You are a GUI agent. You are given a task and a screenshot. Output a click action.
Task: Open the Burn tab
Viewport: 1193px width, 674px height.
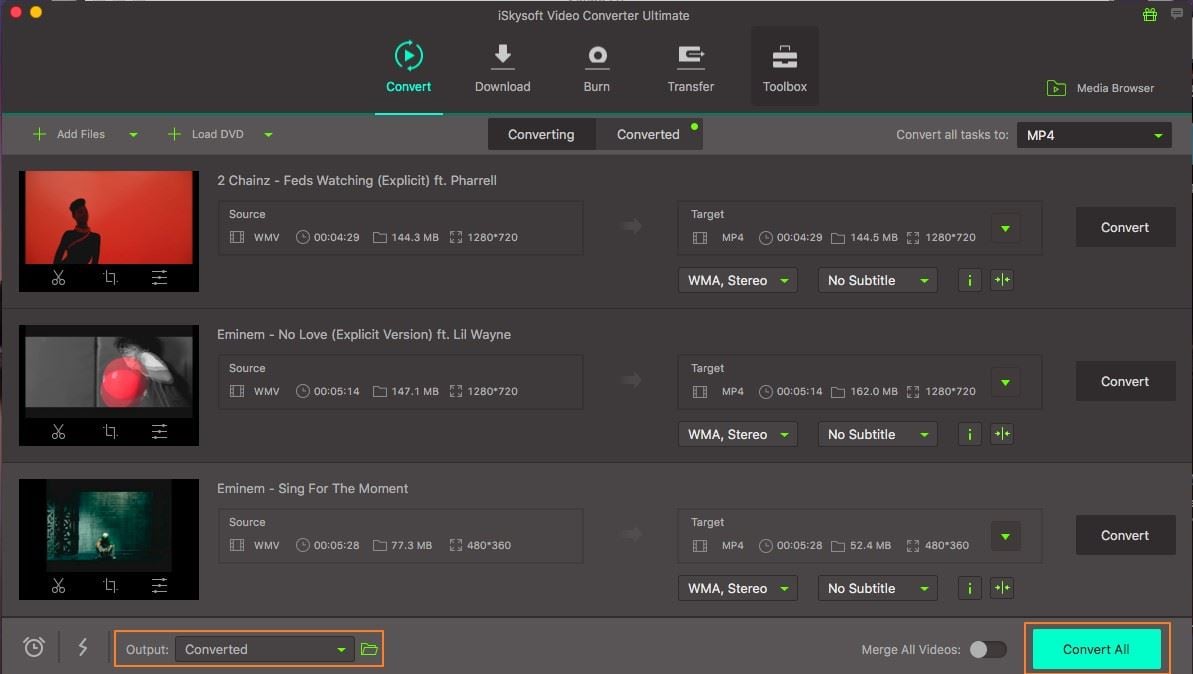tap(596, 68)
